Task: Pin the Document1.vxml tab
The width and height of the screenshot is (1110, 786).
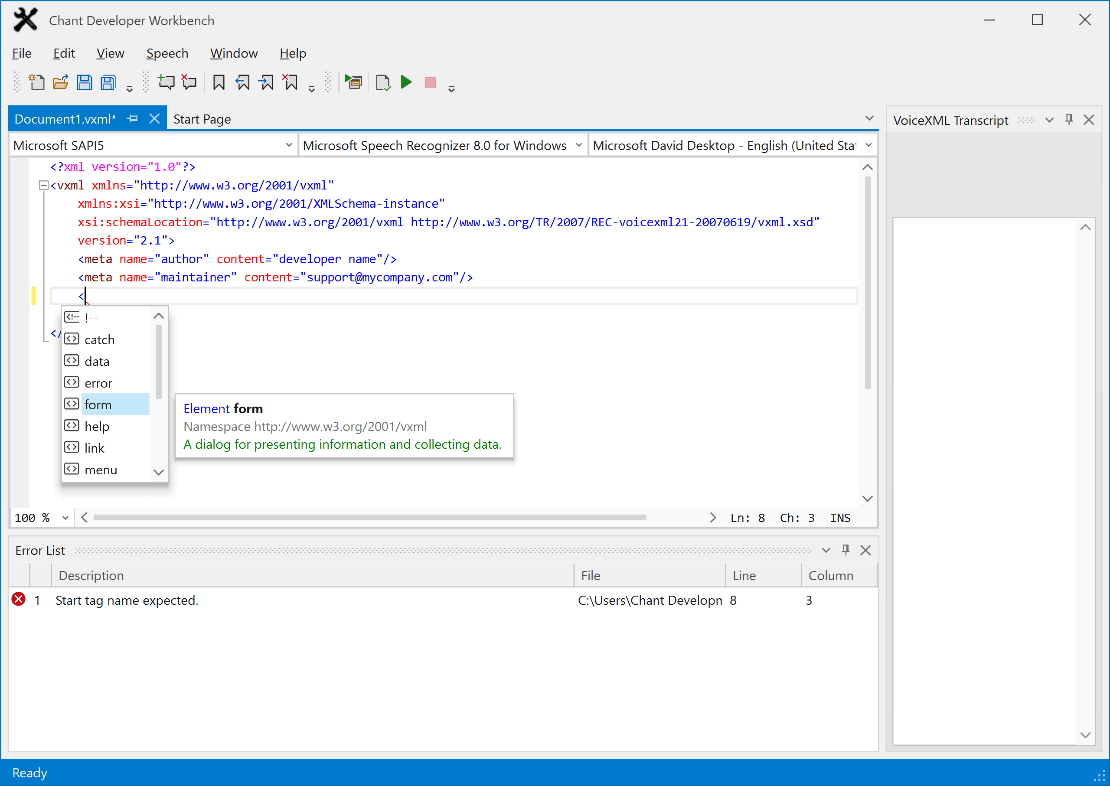Action: click(132, 119)
